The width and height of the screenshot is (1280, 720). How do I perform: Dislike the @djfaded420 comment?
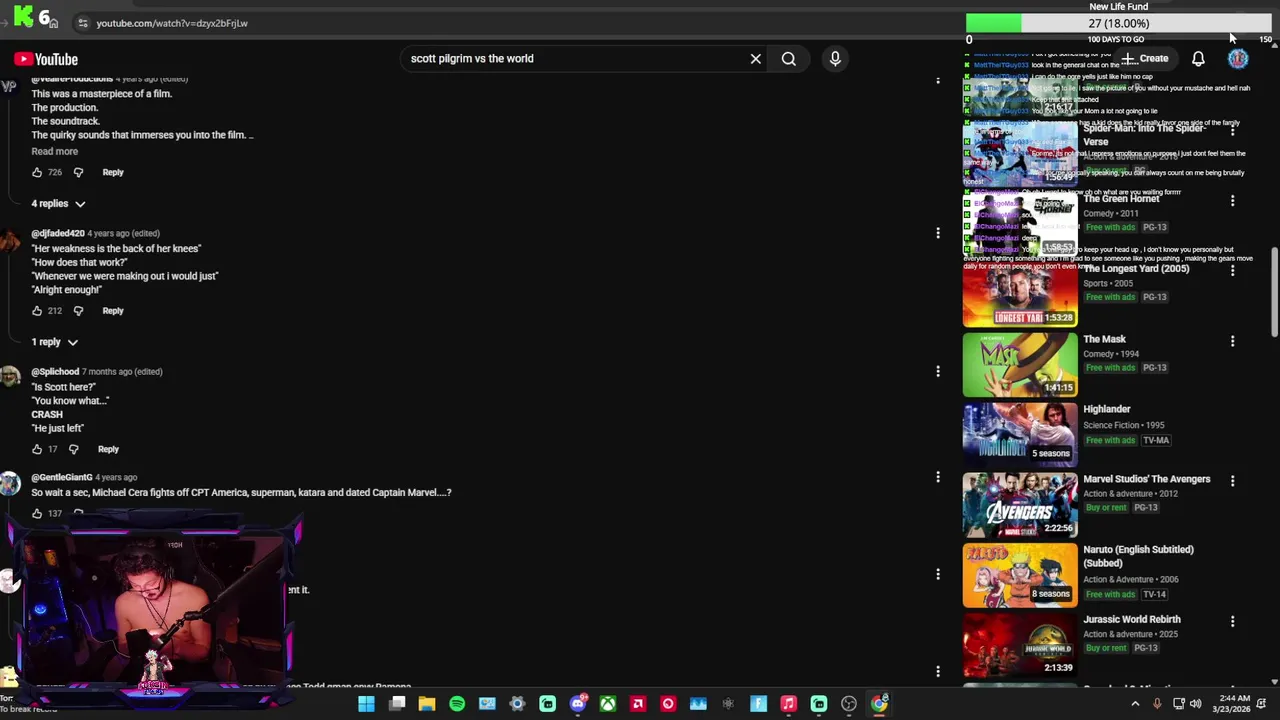[78, 311]
